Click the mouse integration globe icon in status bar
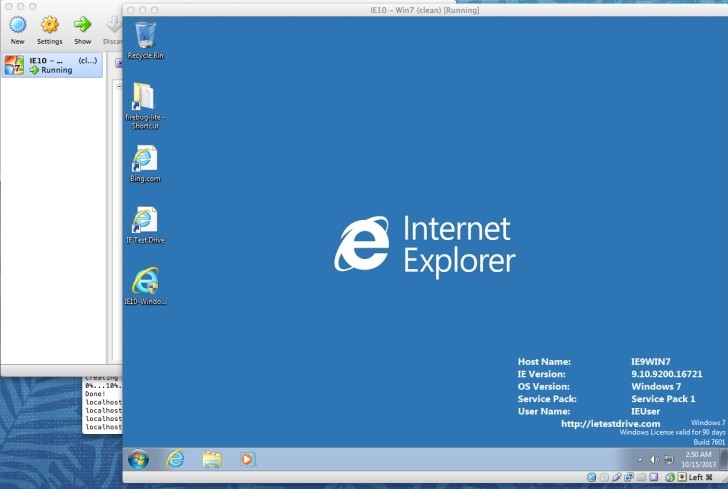 coord(670,477)
